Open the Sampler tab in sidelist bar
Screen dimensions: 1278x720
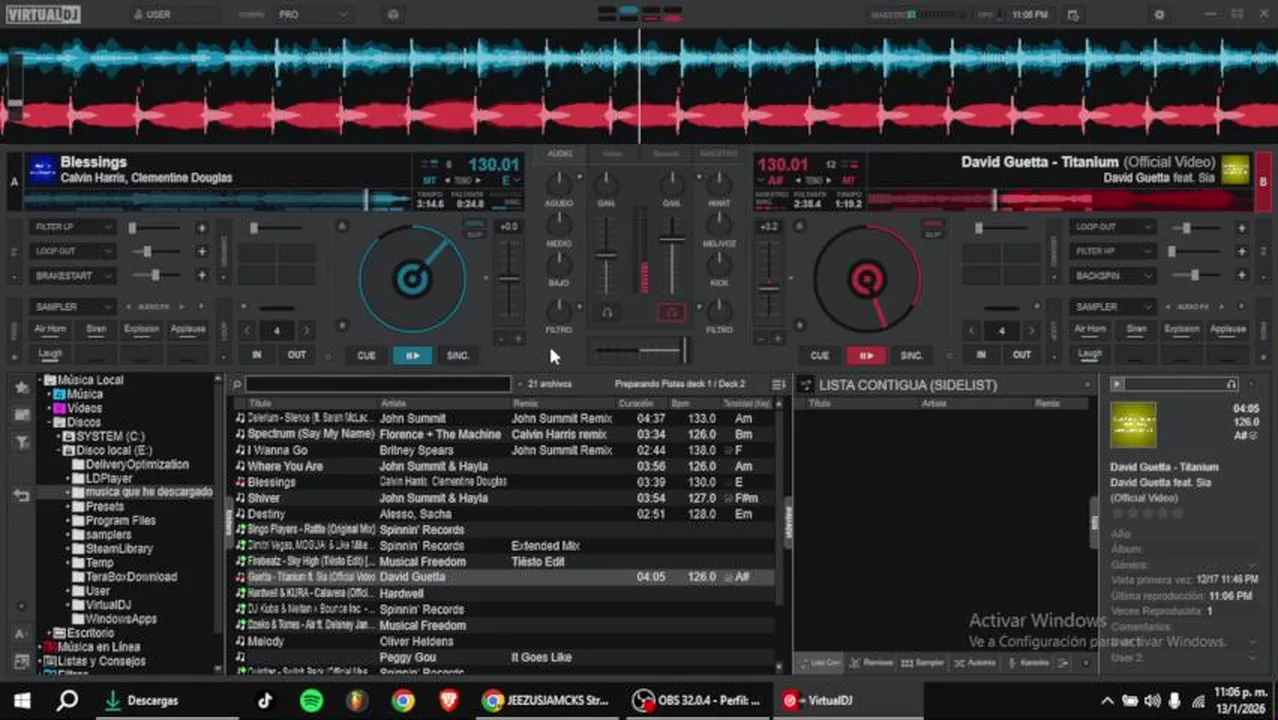pyautogui.click(x=922, y=662)
